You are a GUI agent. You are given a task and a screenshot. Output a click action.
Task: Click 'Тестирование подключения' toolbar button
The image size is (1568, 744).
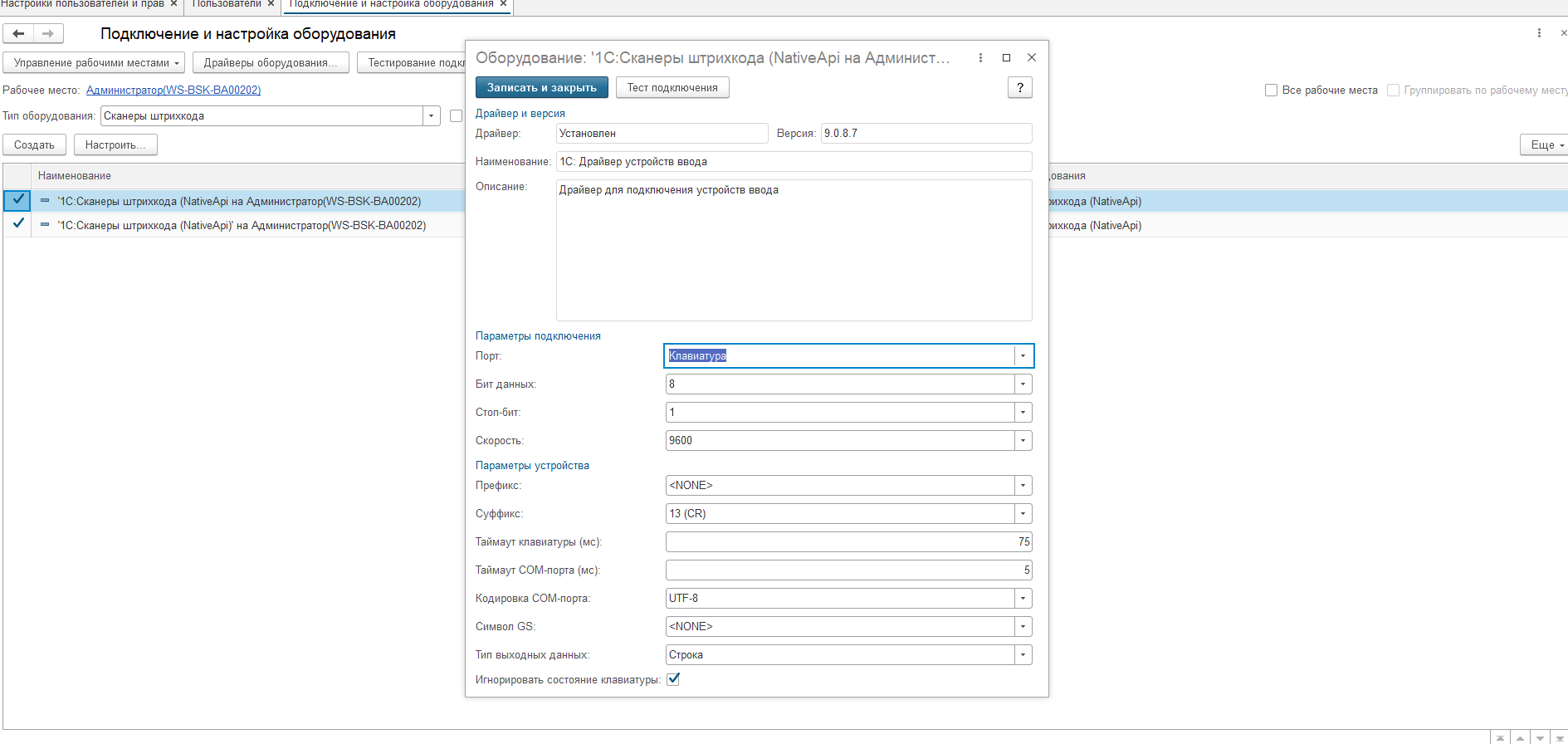pos(412,63)
